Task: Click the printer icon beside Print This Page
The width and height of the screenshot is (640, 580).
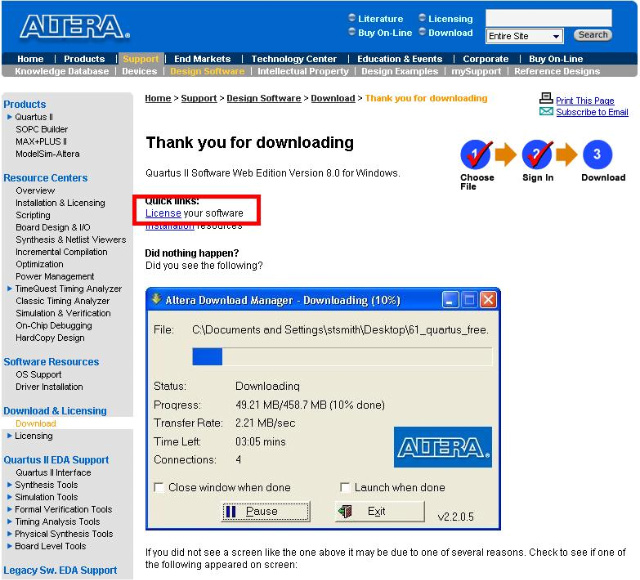Action: [546, 98]
